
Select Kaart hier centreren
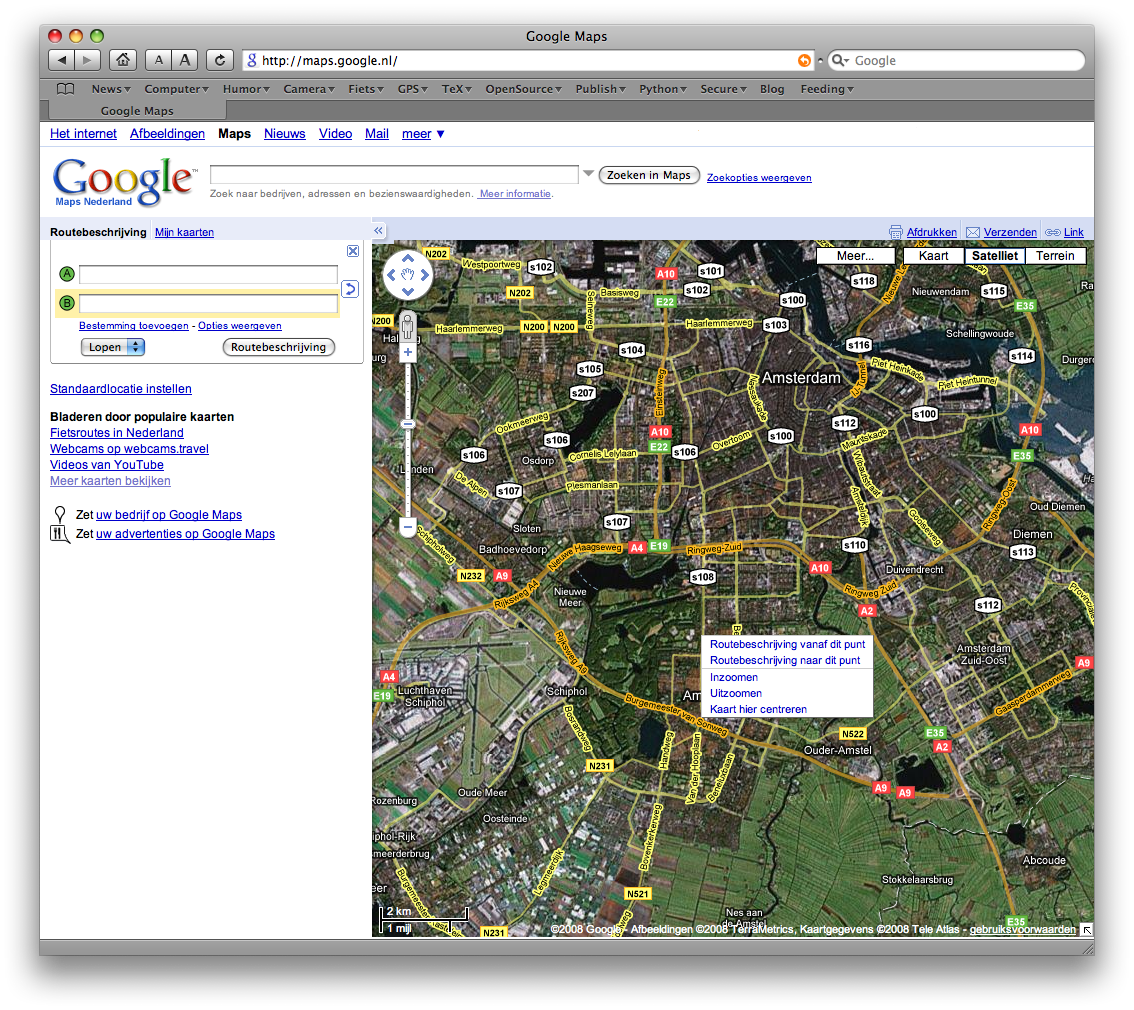(759, 709)
